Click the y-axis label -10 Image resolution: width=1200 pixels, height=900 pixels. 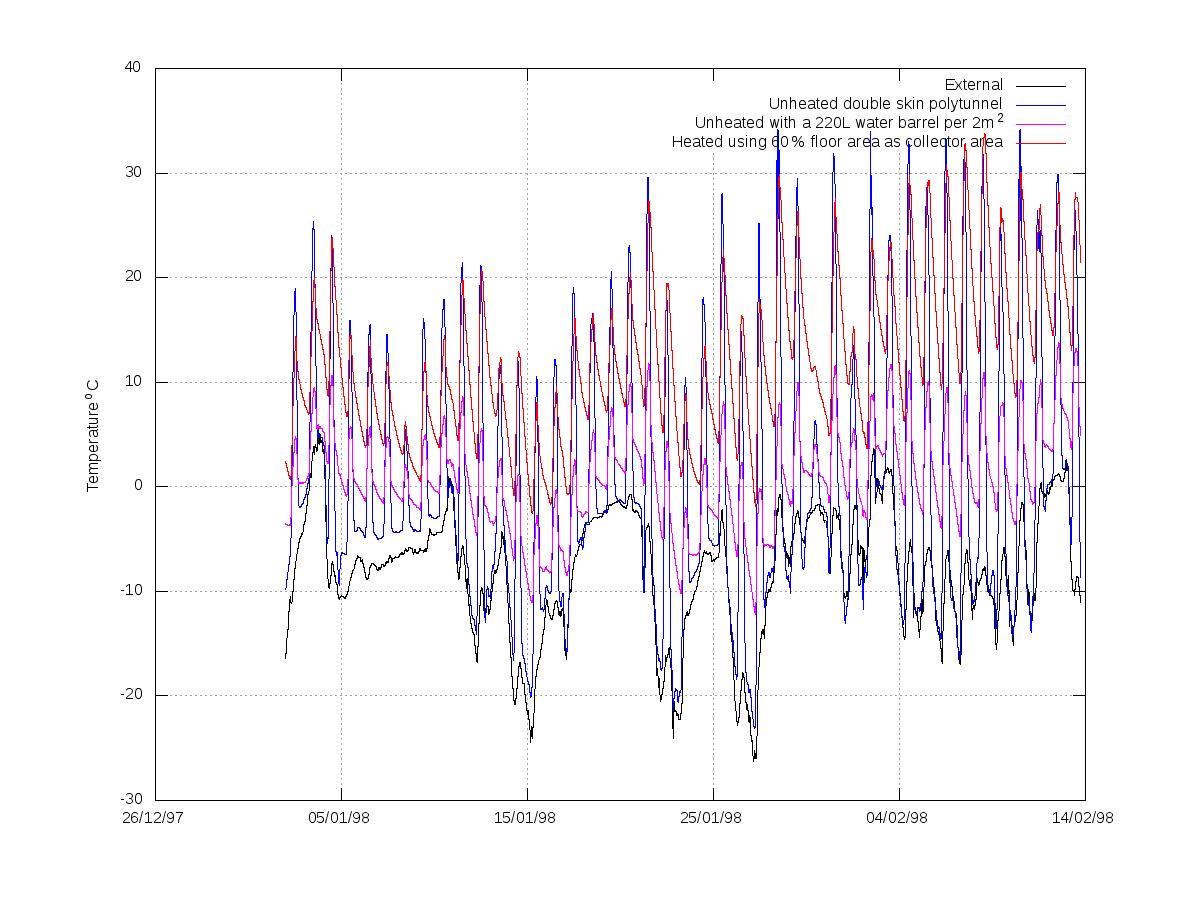[130, 591]
